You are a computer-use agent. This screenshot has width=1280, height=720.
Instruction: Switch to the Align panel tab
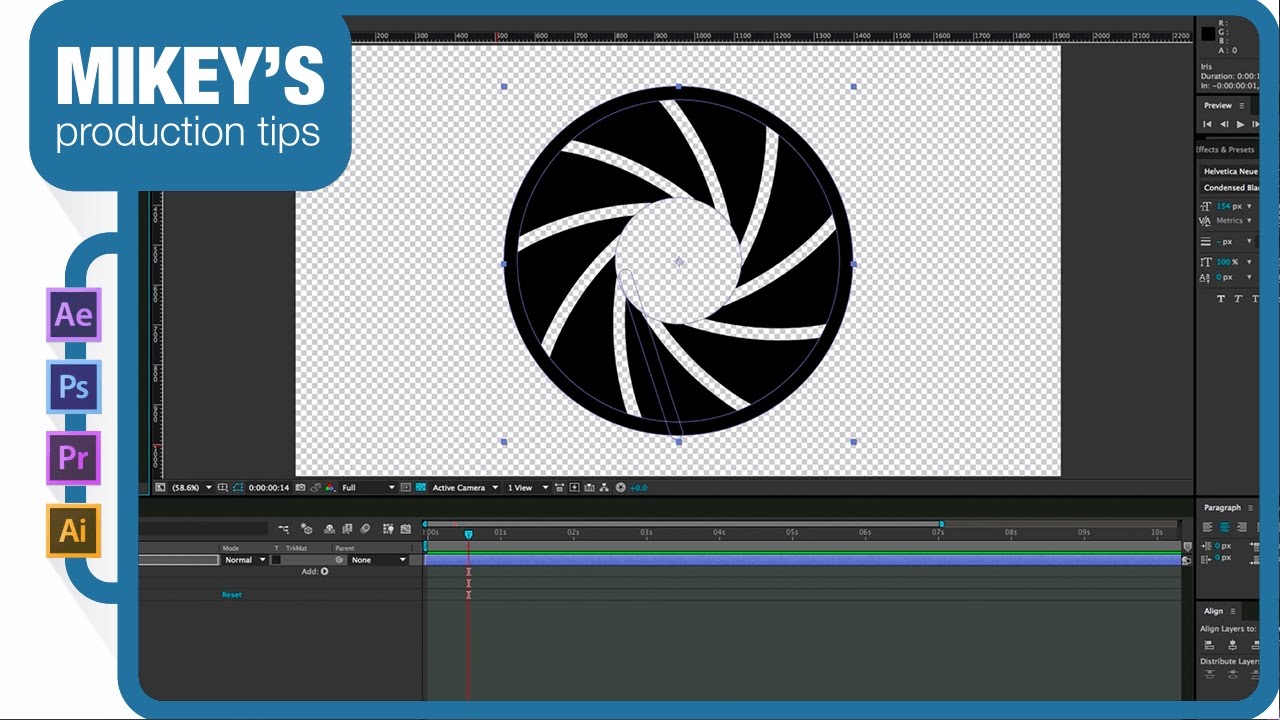[x=1213, y=611]
